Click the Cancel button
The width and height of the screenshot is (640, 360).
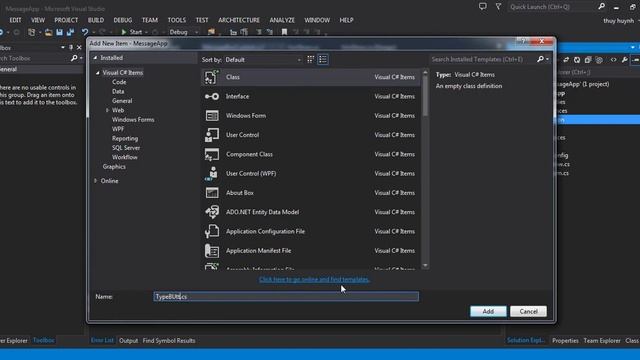click(x=528, y=311)
